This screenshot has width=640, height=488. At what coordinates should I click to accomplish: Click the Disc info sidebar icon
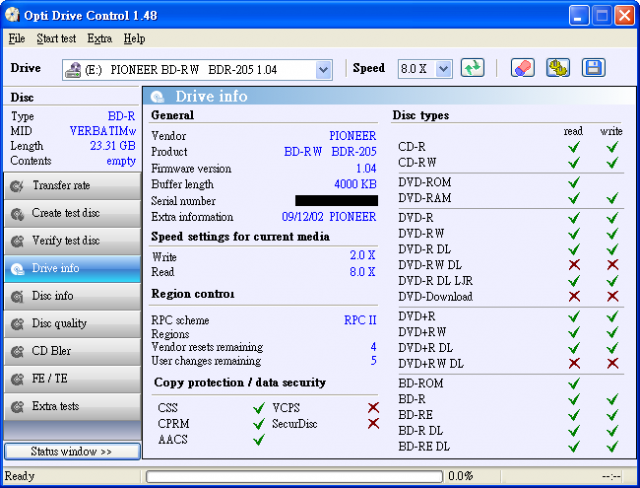coord(17,297)
